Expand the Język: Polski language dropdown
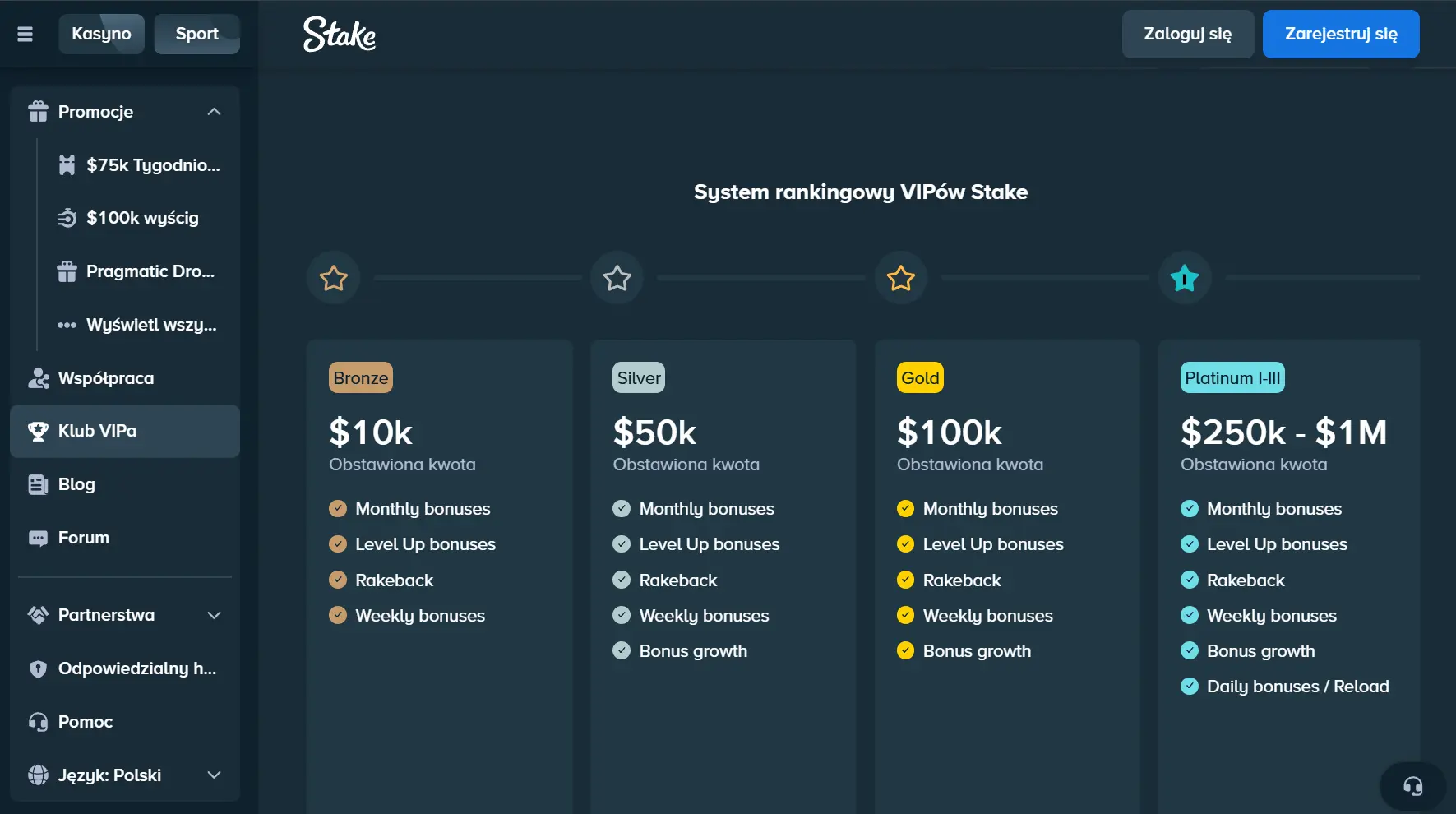The height and width of the screenshot is (814, 1456). (x=215, y=775)
